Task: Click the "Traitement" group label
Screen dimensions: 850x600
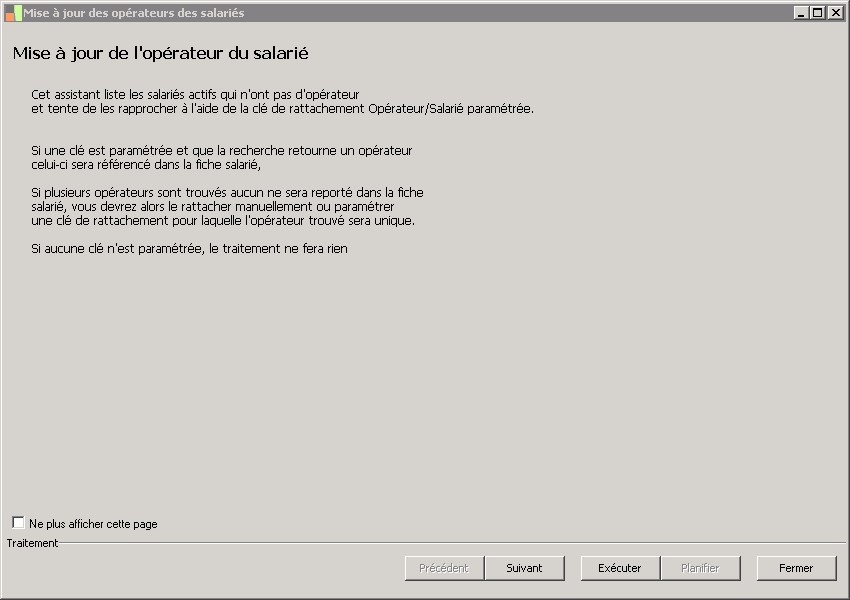Action: click(x=32, y=543)
